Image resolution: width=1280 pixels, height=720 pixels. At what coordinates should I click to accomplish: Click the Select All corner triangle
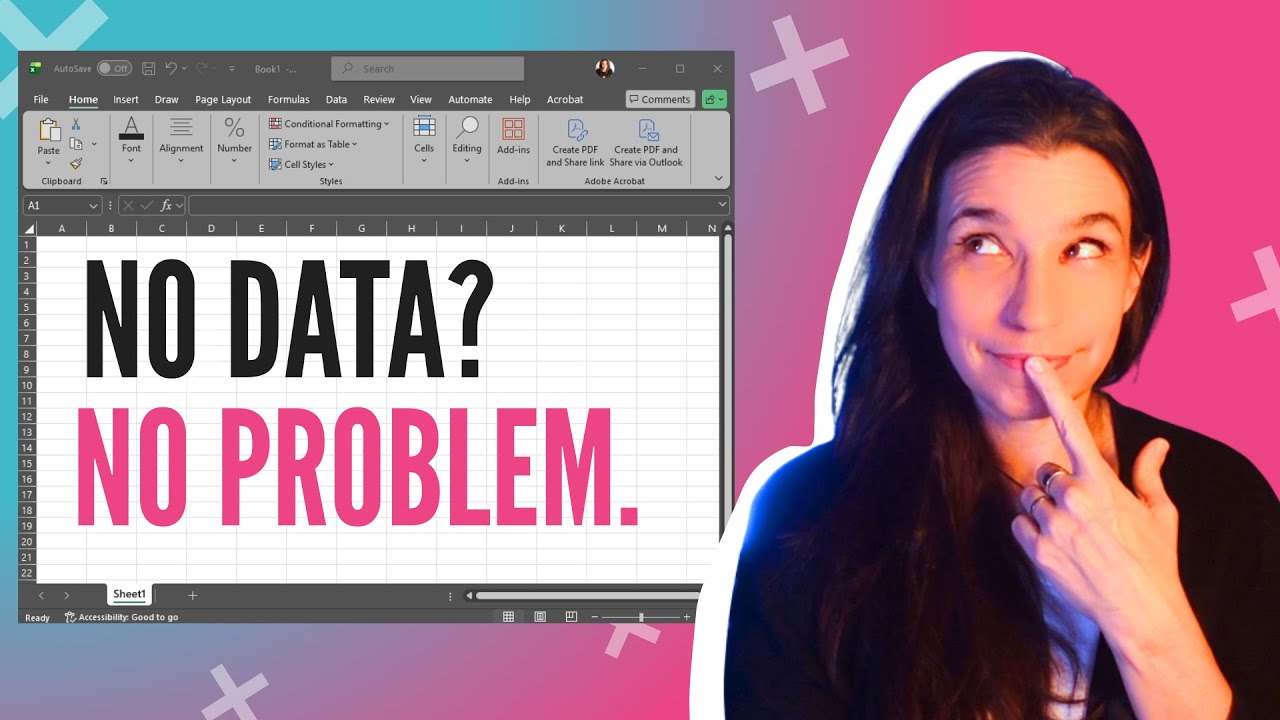click(29, 229)
